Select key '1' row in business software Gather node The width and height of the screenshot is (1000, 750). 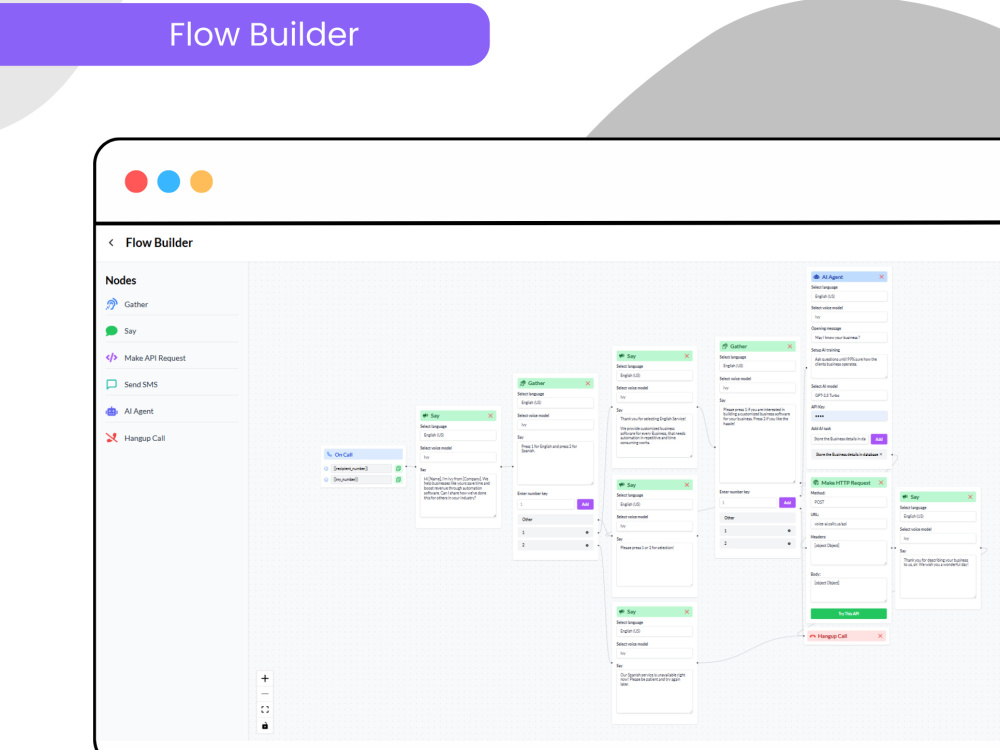(758, 531)
